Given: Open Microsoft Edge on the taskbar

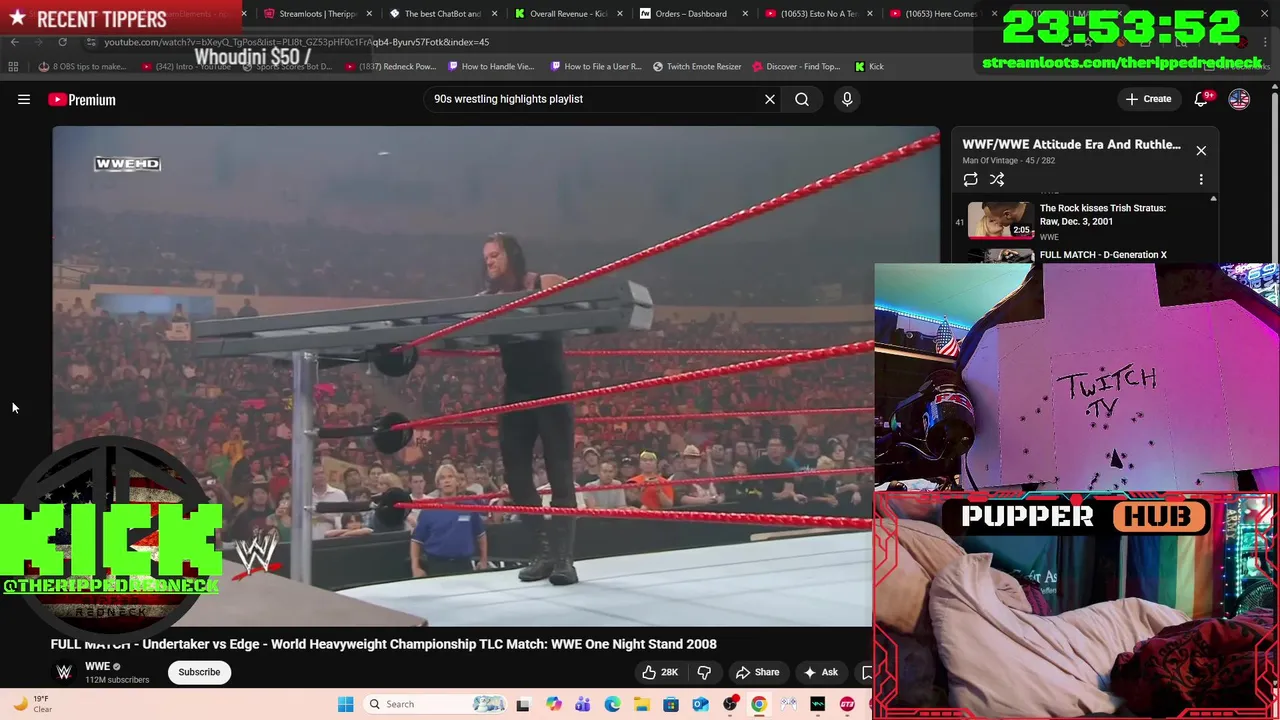Looking at the screenshot, I should 612,704.
